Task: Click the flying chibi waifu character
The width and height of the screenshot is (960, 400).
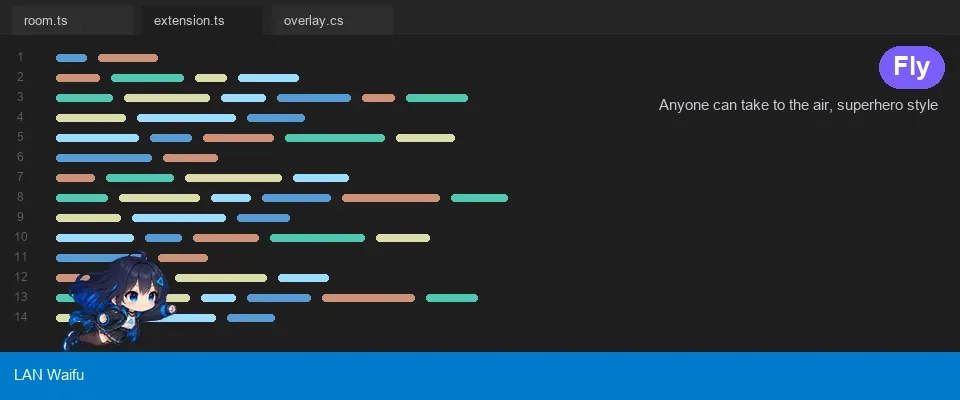Action: tap(119, 301)
